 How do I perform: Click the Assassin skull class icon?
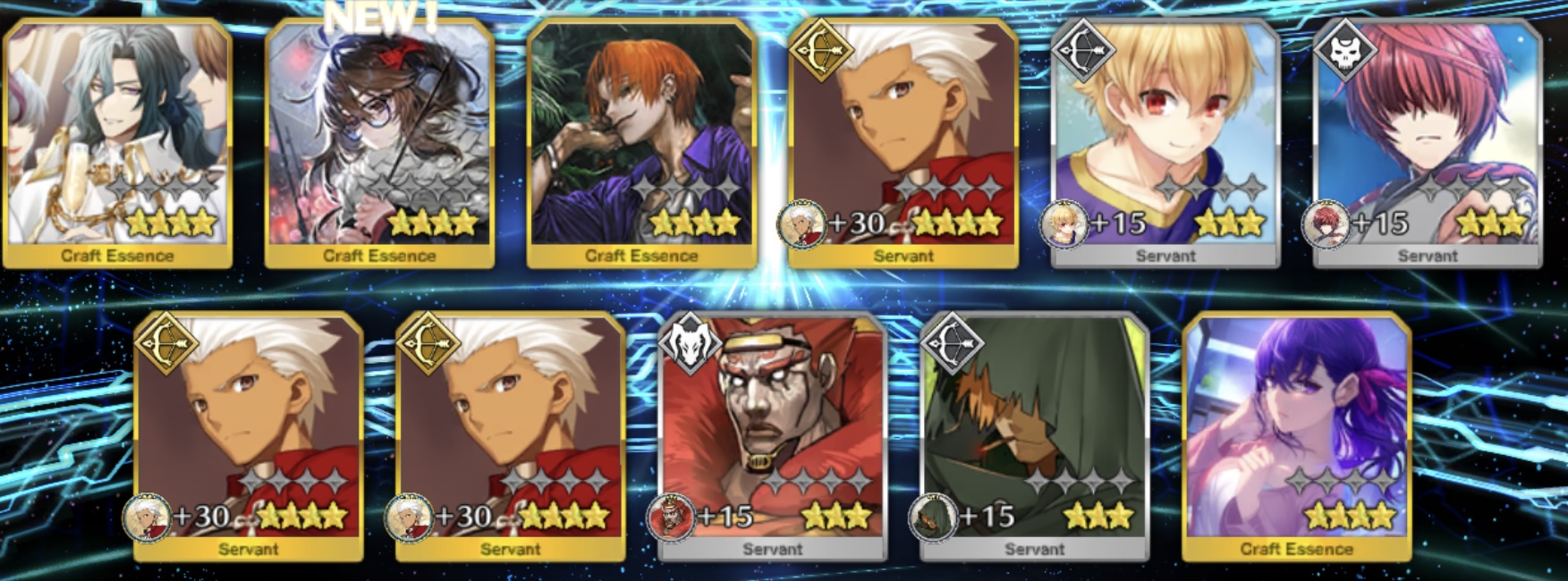tap(1345, 49)
